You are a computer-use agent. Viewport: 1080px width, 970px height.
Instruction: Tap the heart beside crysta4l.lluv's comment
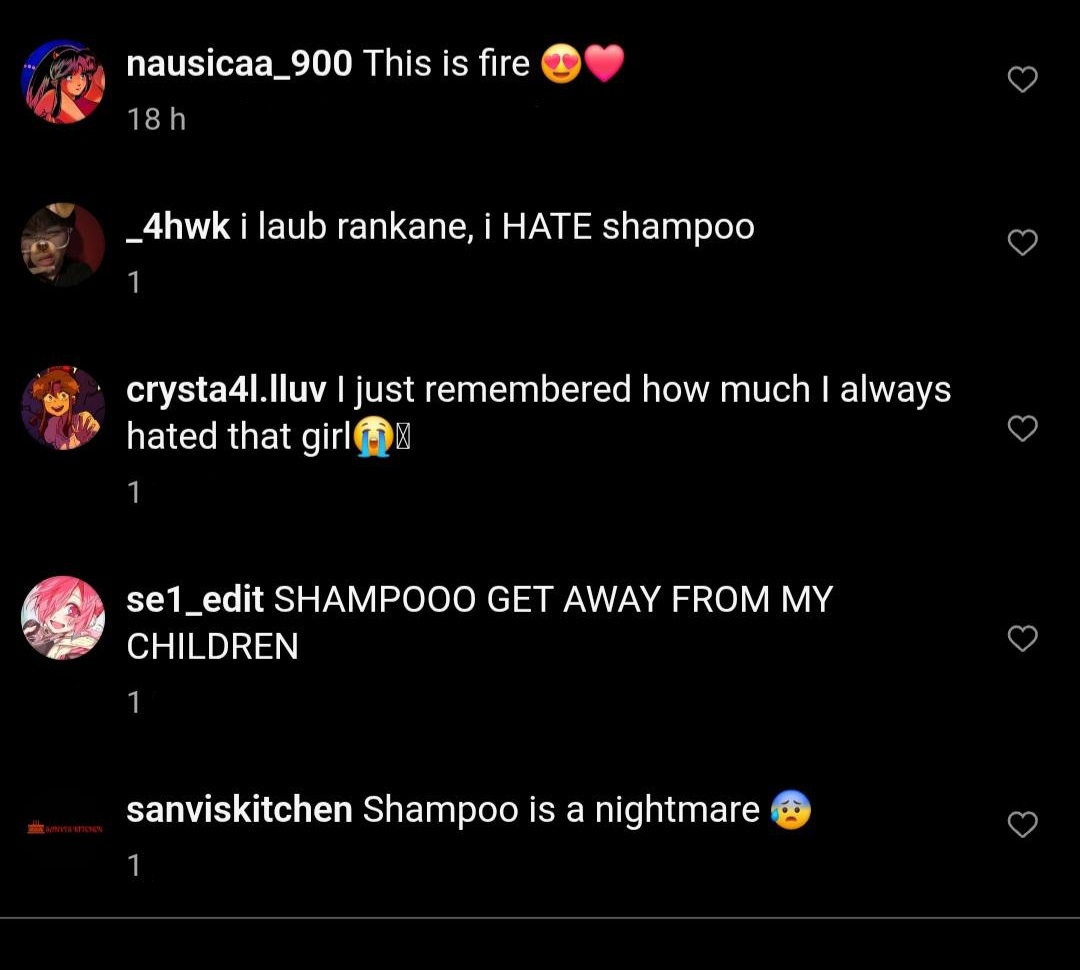pos(1022,429)
